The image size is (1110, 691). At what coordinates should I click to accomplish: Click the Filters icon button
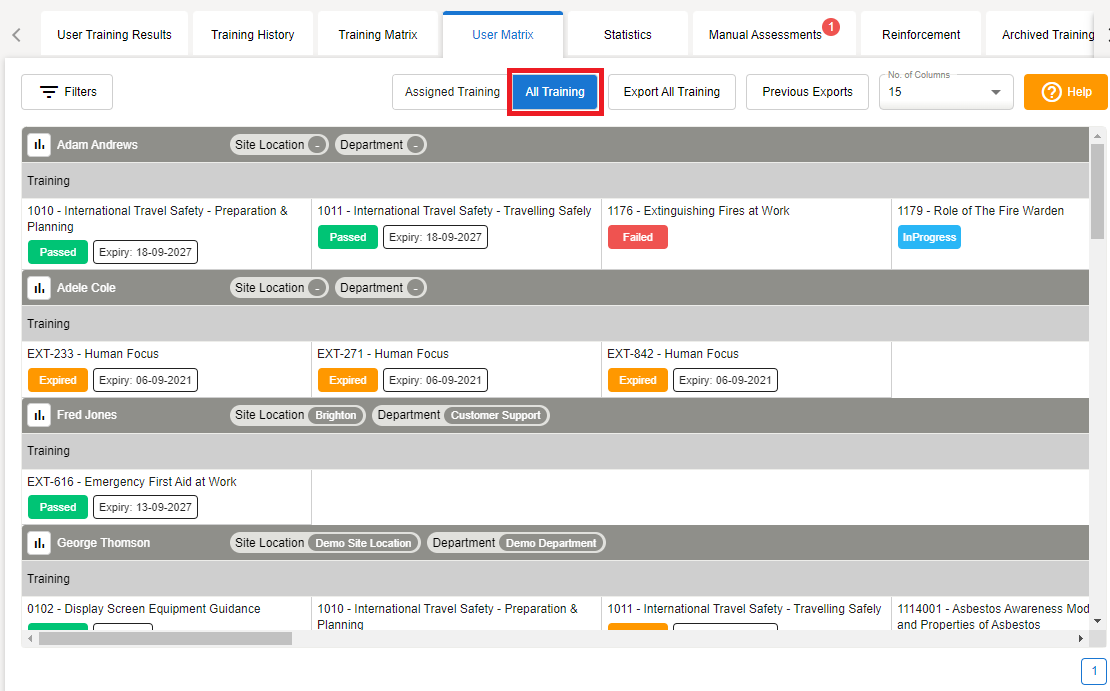tap(67, 92)
